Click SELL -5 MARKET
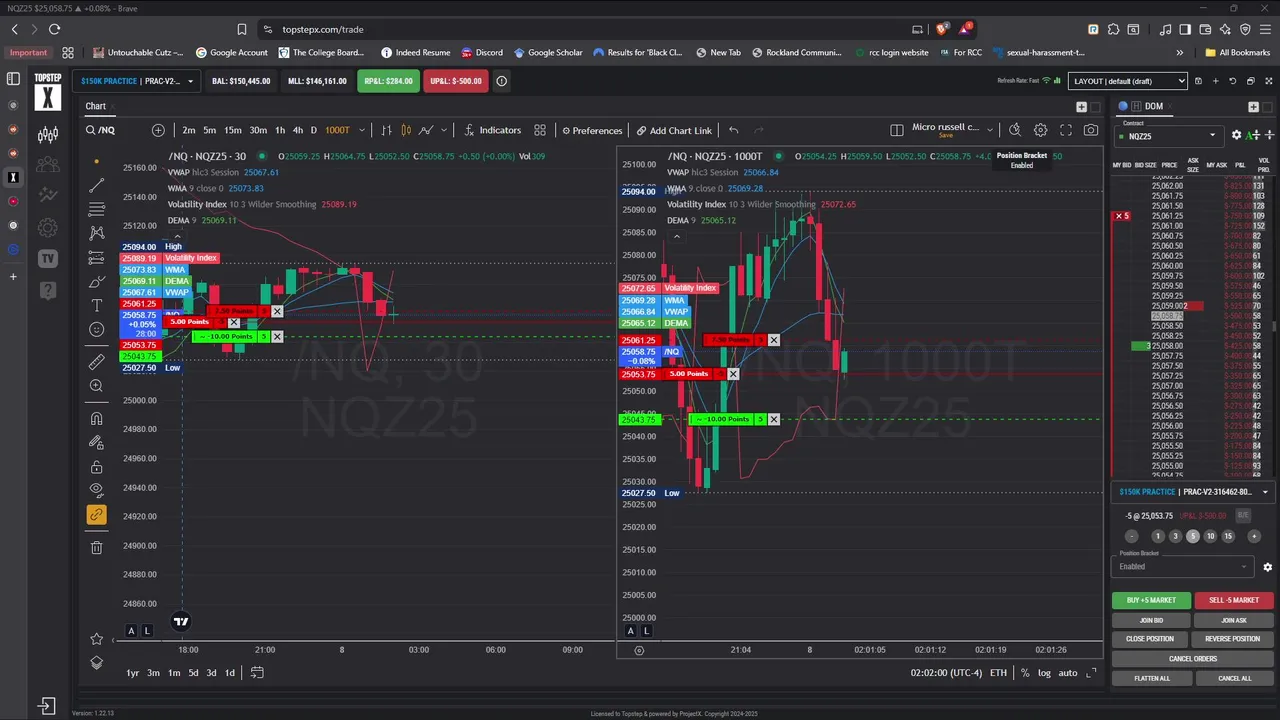Viewport: 1280px width, 720px height. [1234, 600]
